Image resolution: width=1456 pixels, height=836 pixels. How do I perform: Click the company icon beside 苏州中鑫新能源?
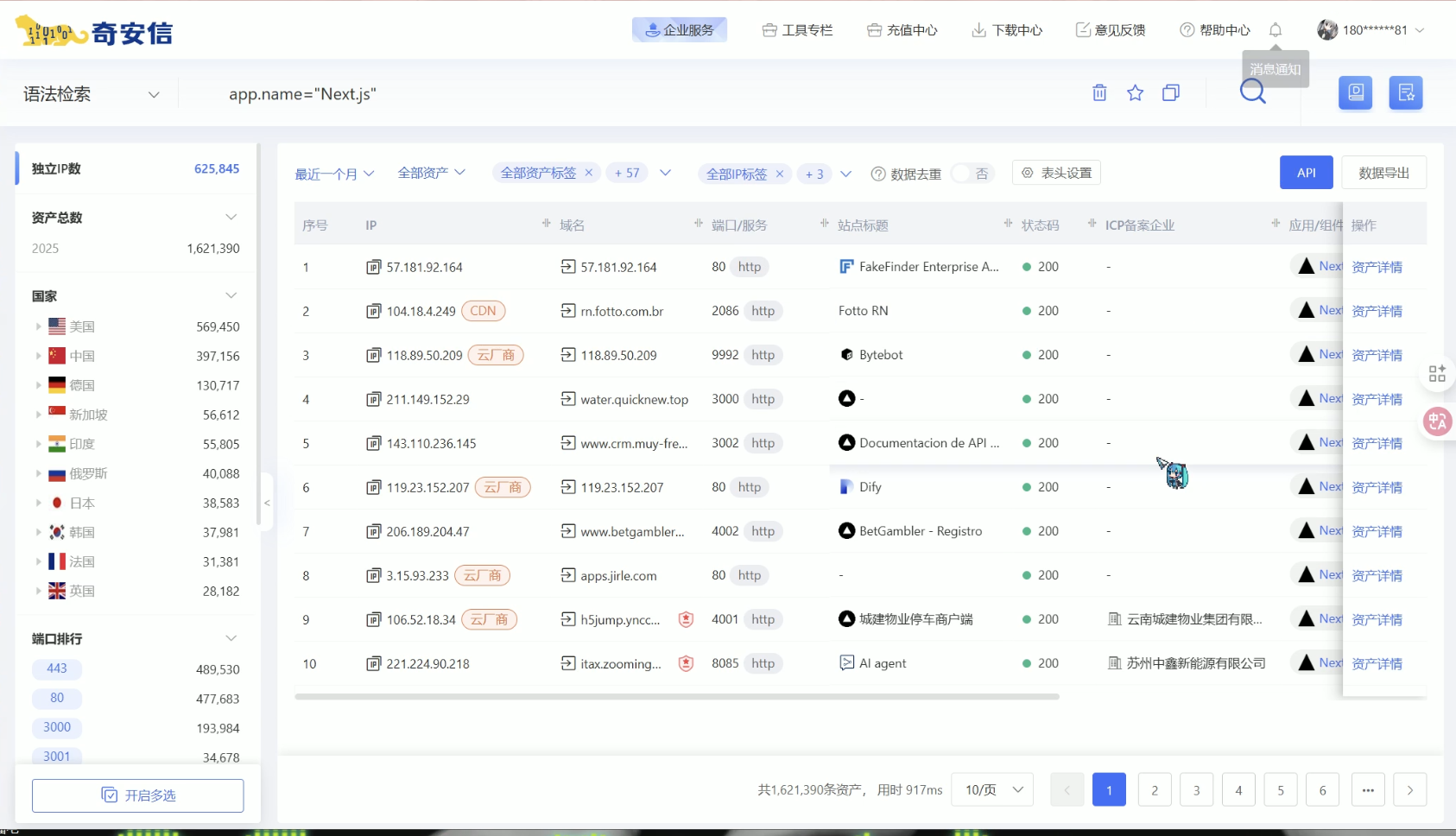1115,663
